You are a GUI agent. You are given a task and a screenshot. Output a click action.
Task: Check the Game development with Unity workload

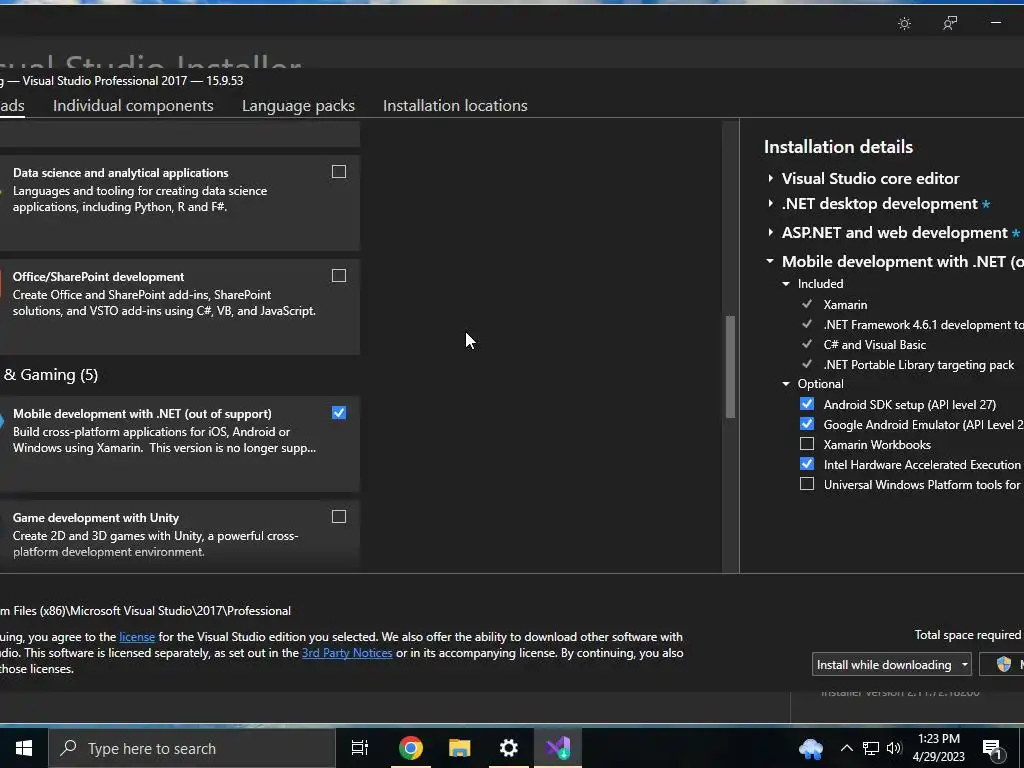339,517
